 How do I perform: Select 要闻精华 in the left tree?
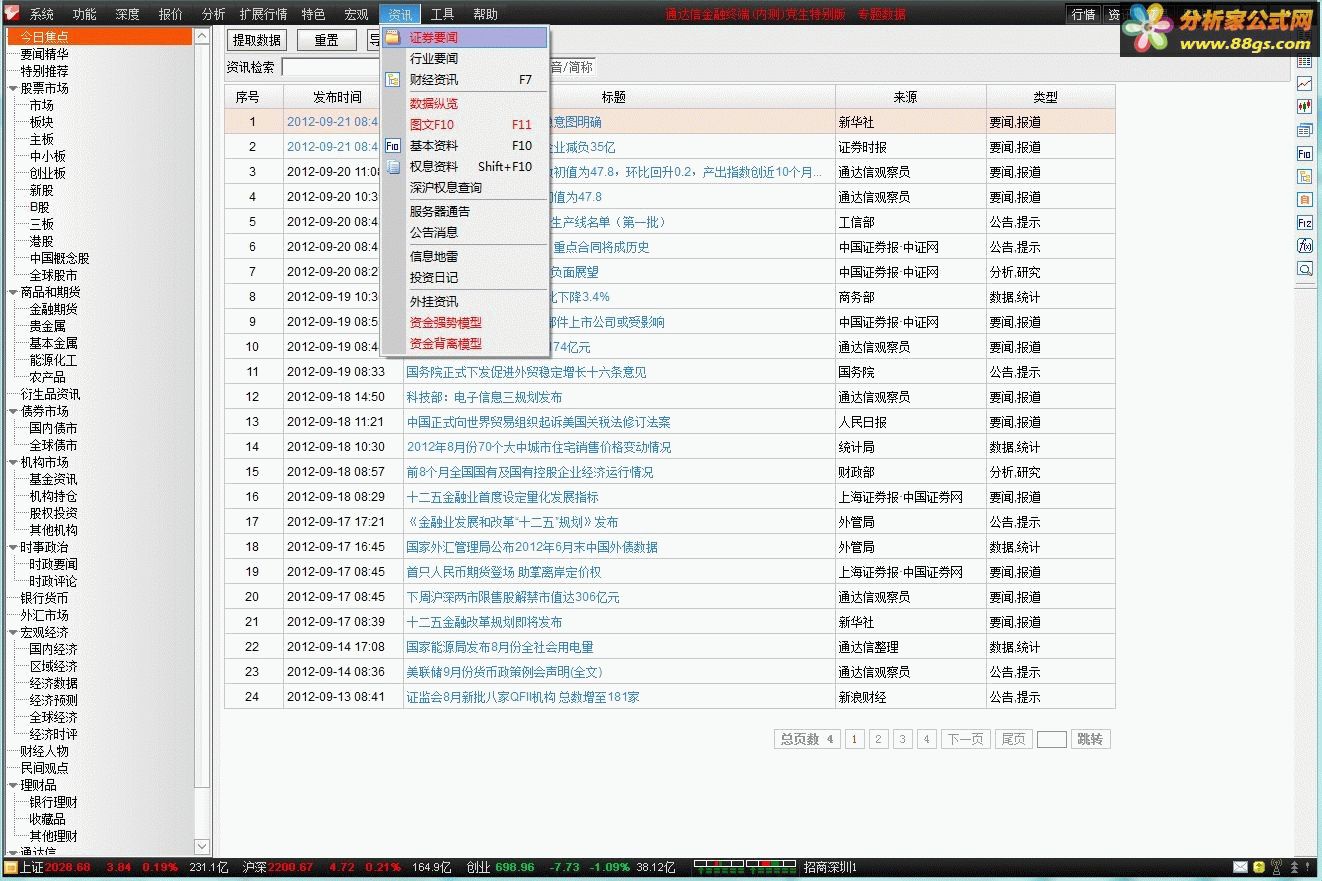44,54
